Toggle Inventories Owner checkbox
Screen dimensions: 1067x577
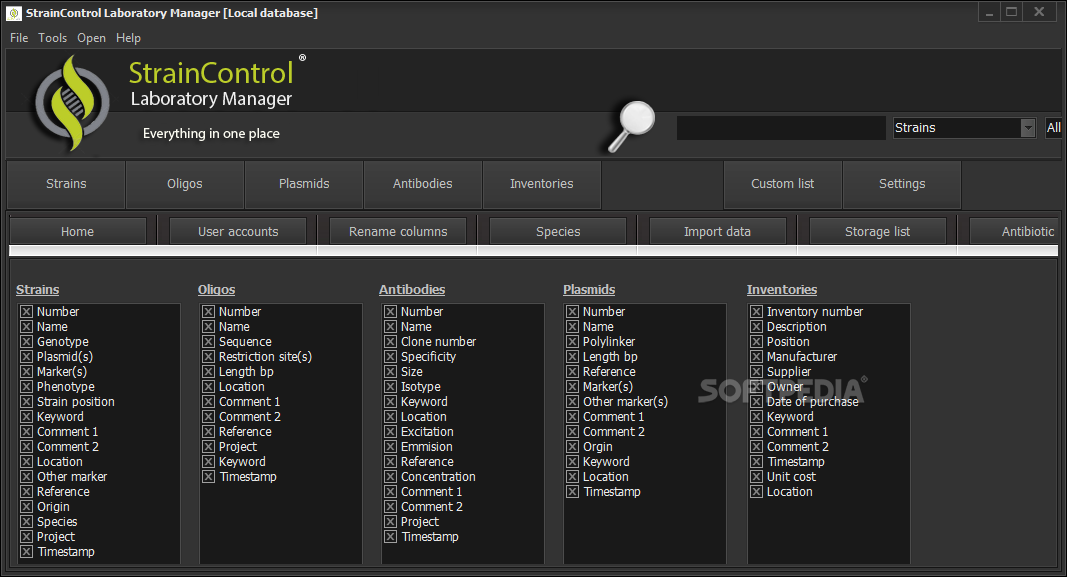pos(756,386)
